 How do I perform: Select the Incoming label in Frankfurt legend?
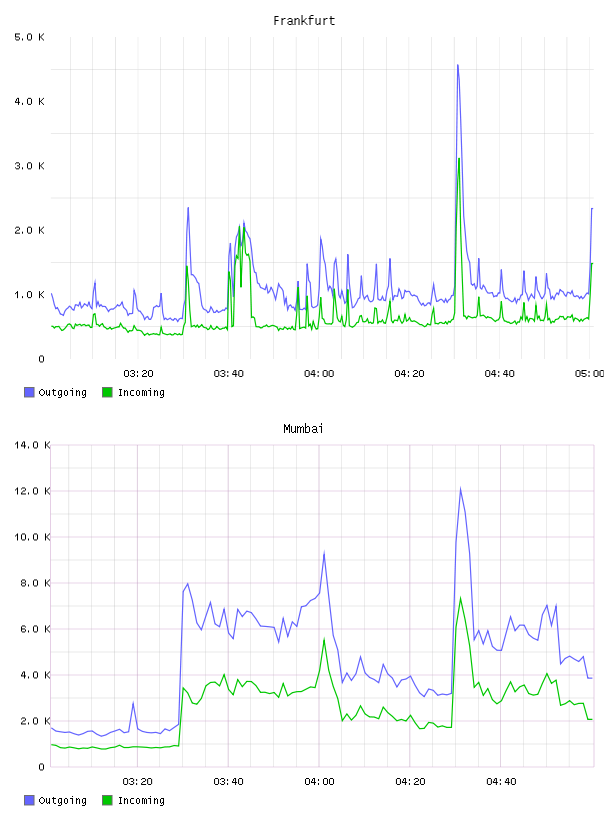click(141, 393)
